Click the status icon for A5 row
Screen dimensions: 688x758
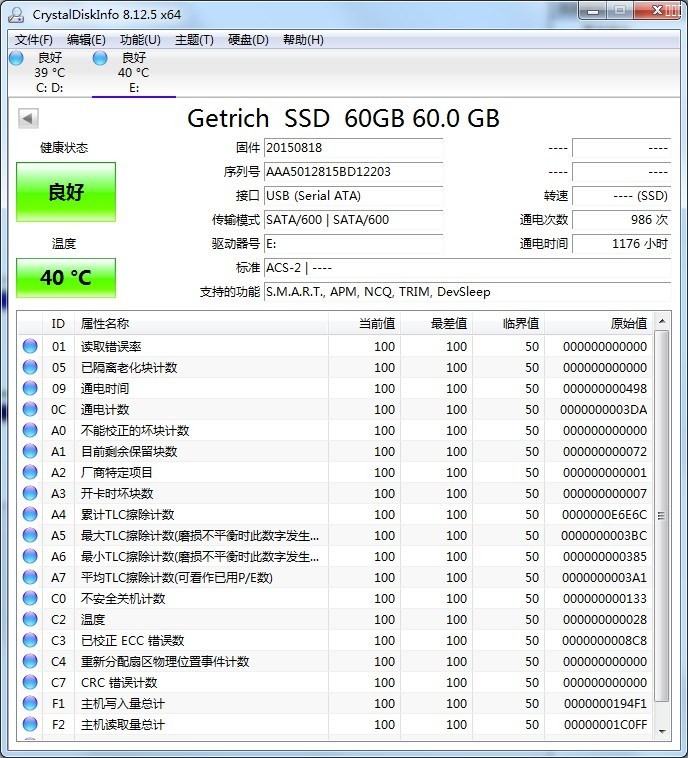30,535
